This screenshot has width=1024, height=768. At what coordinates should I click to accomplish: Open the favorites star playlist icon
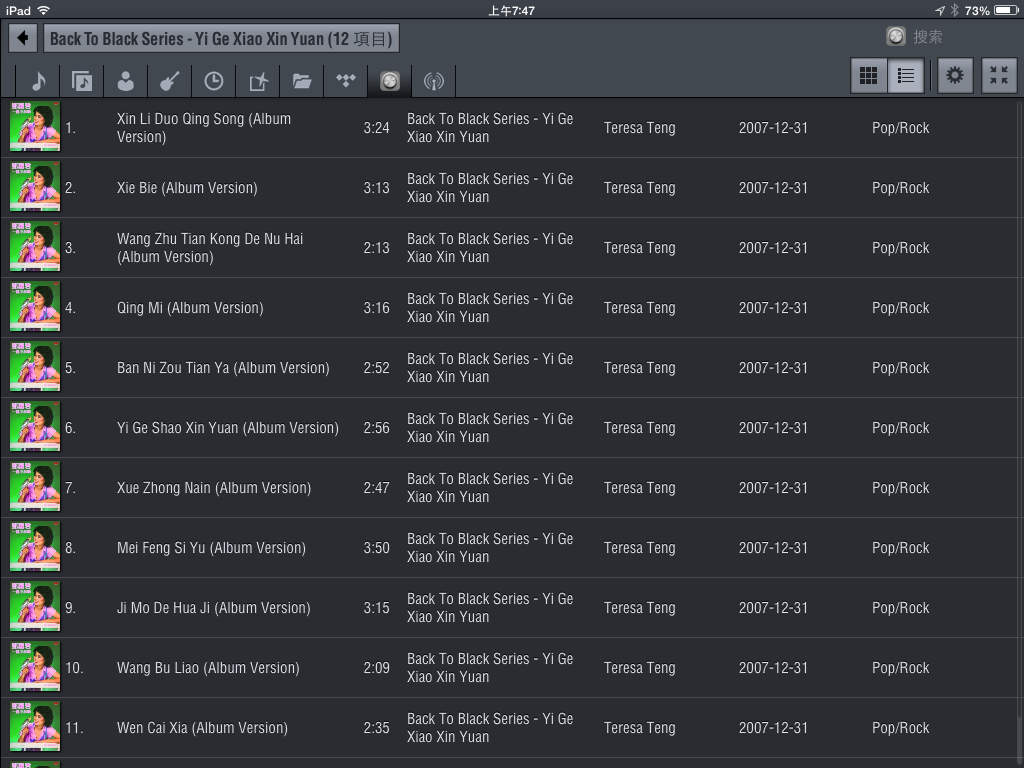[x=258, y=81]
